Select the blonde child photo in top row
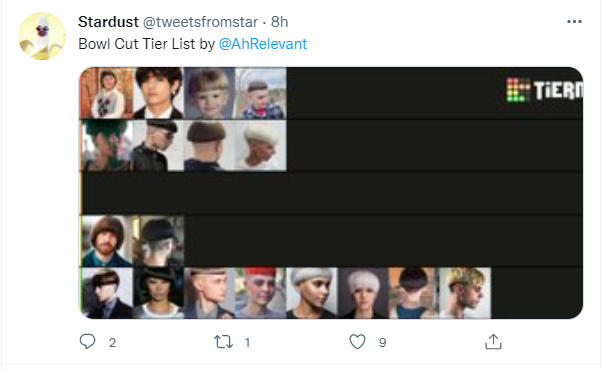The height and width of the screenshot is (370, 603). [209, 93]
